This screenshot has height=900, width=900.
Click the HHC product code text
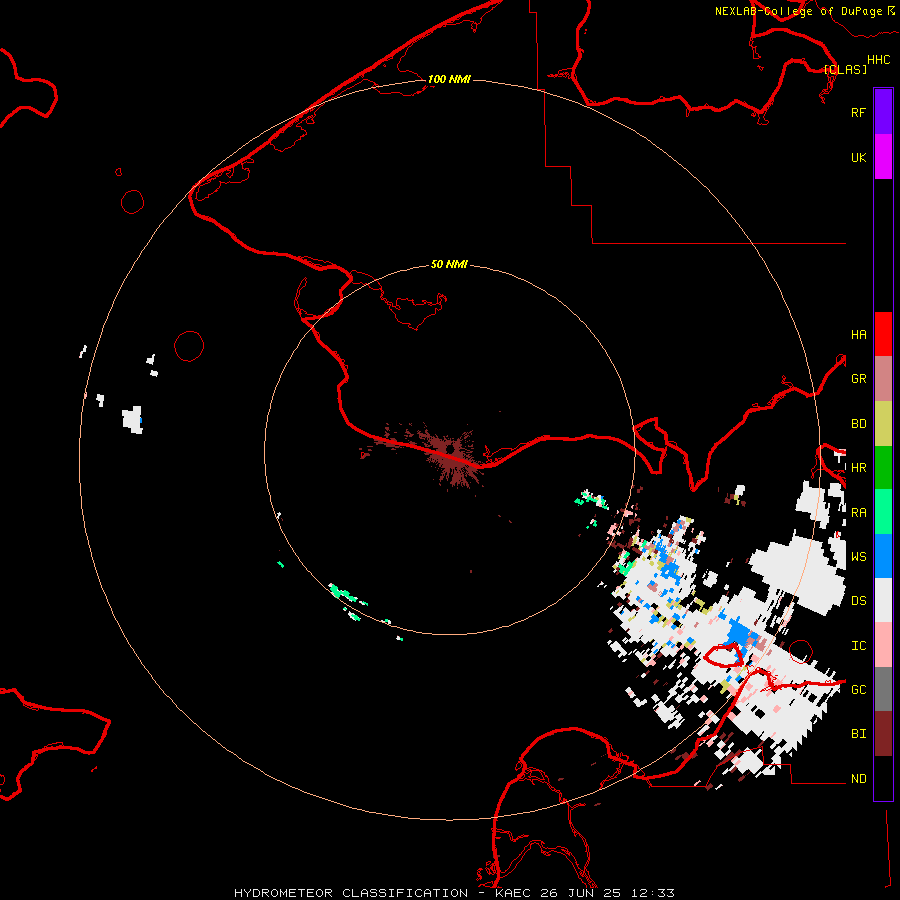(878, 60)
